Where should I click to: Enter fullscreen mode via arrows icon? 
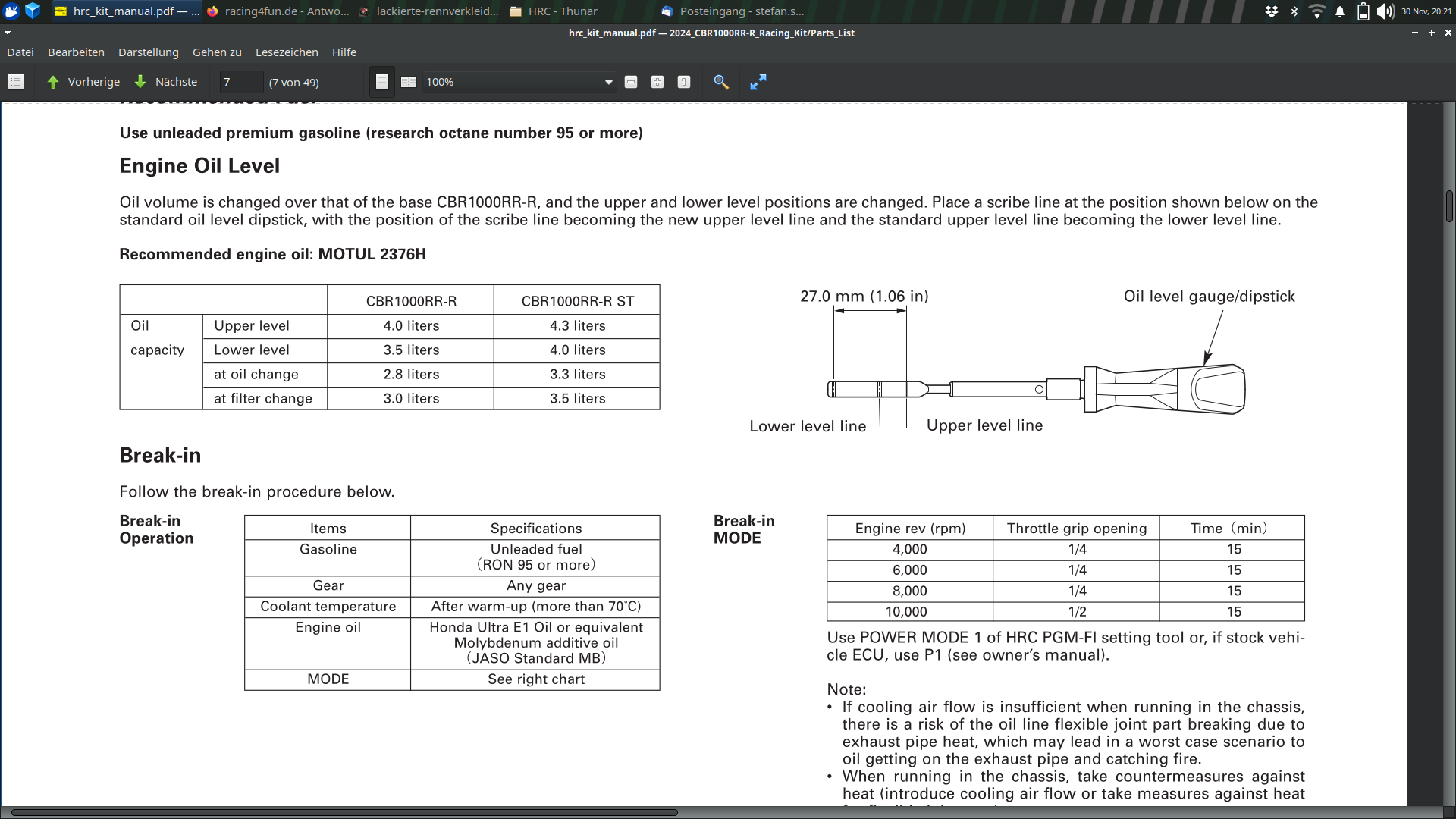click(758, 82)
